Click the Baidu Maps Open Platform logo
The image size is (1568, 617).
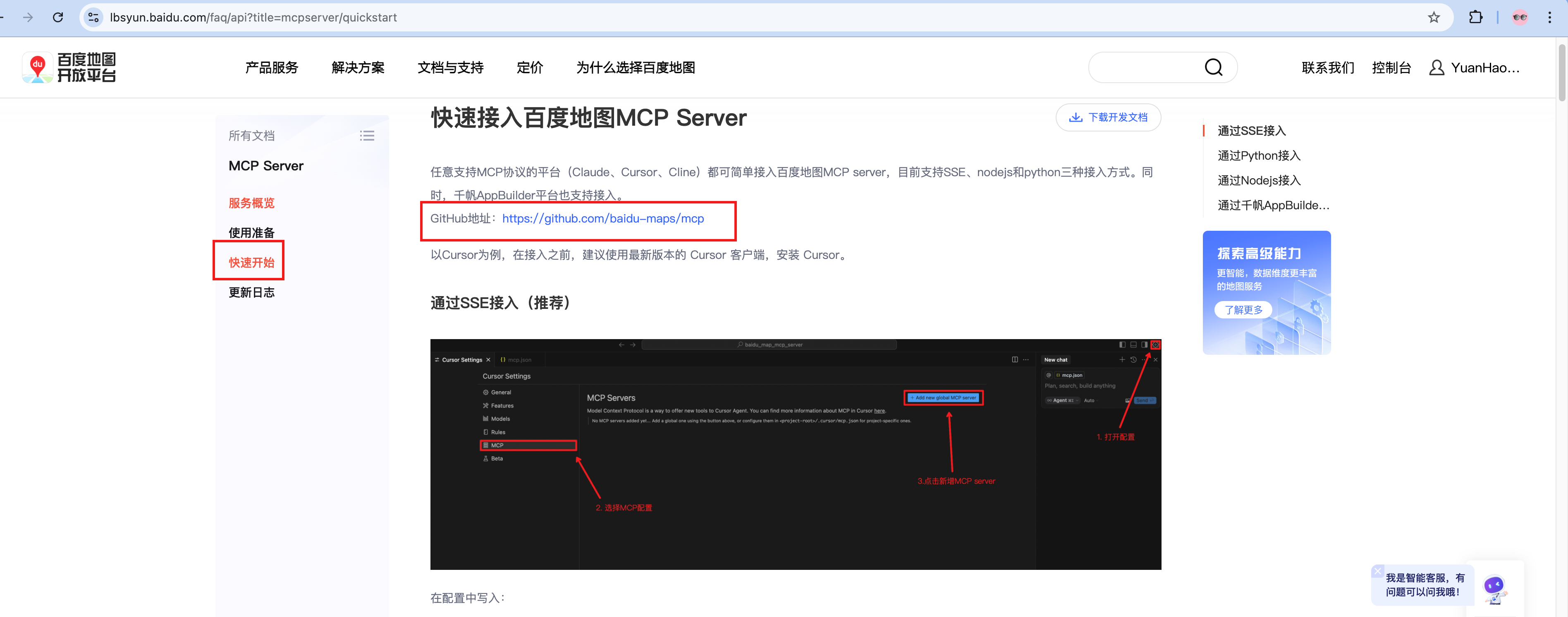(x=69, y=67)
